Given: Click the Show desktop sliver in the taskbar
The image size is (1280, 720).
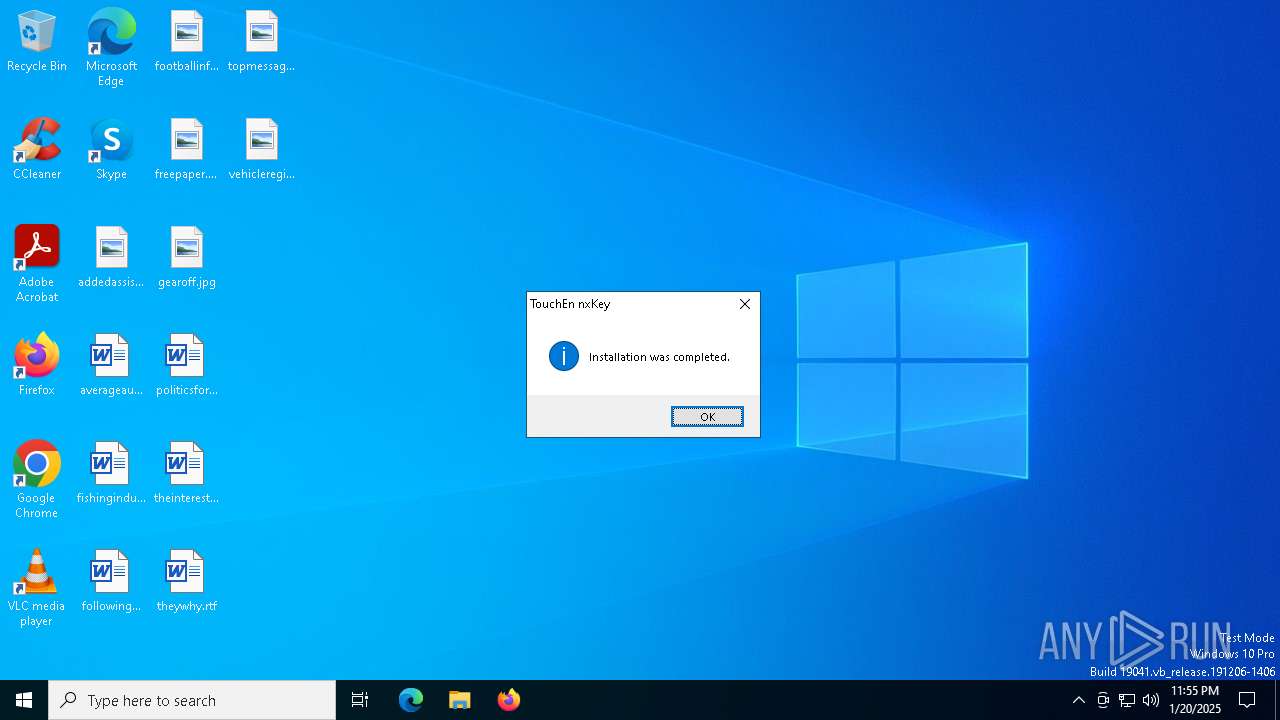Looking at the screenshot, I should click(1277, 700).
